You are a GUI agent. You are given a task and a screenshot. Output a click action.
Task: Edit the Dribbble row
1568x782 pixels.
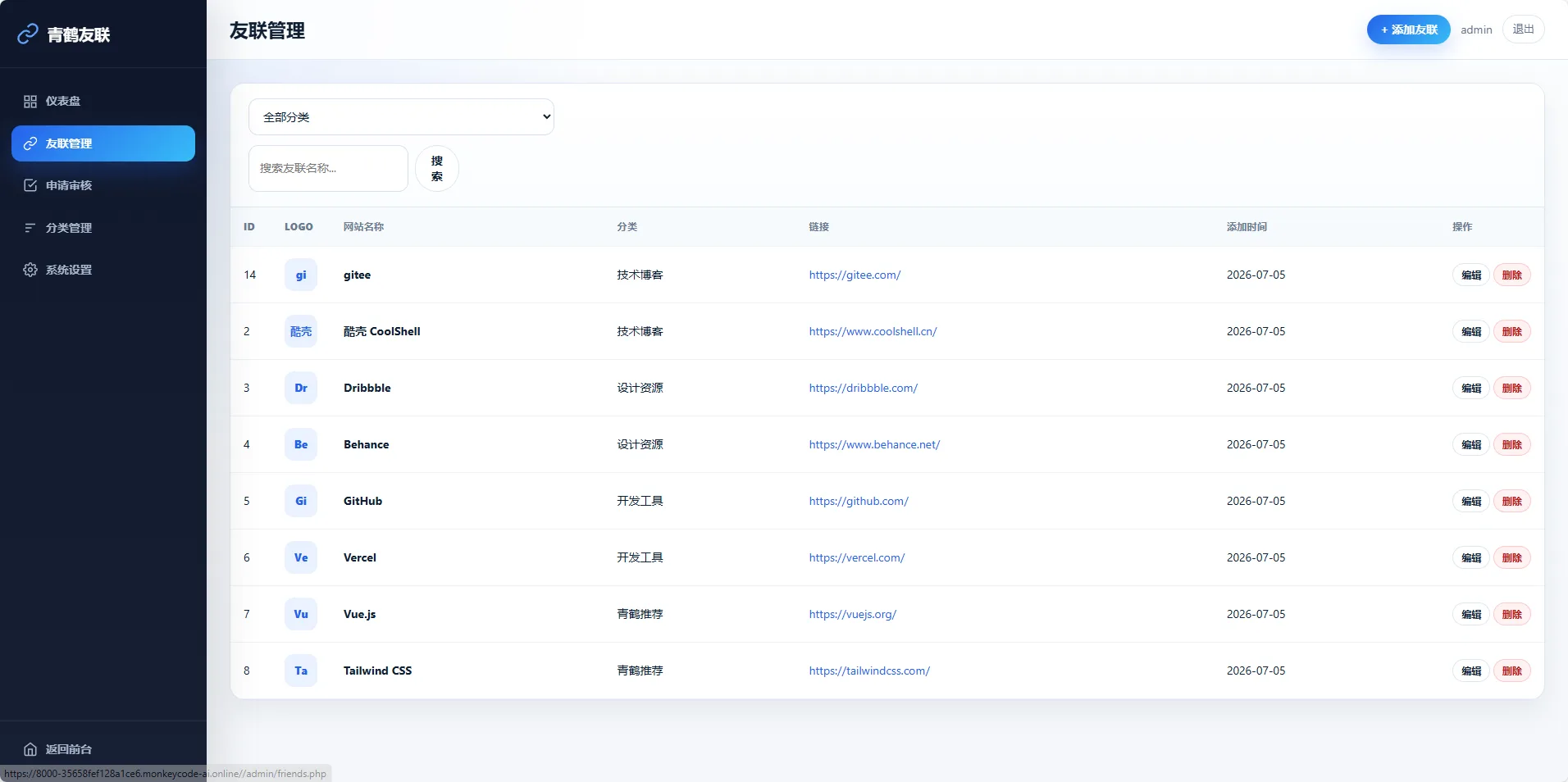point(1471,388)
